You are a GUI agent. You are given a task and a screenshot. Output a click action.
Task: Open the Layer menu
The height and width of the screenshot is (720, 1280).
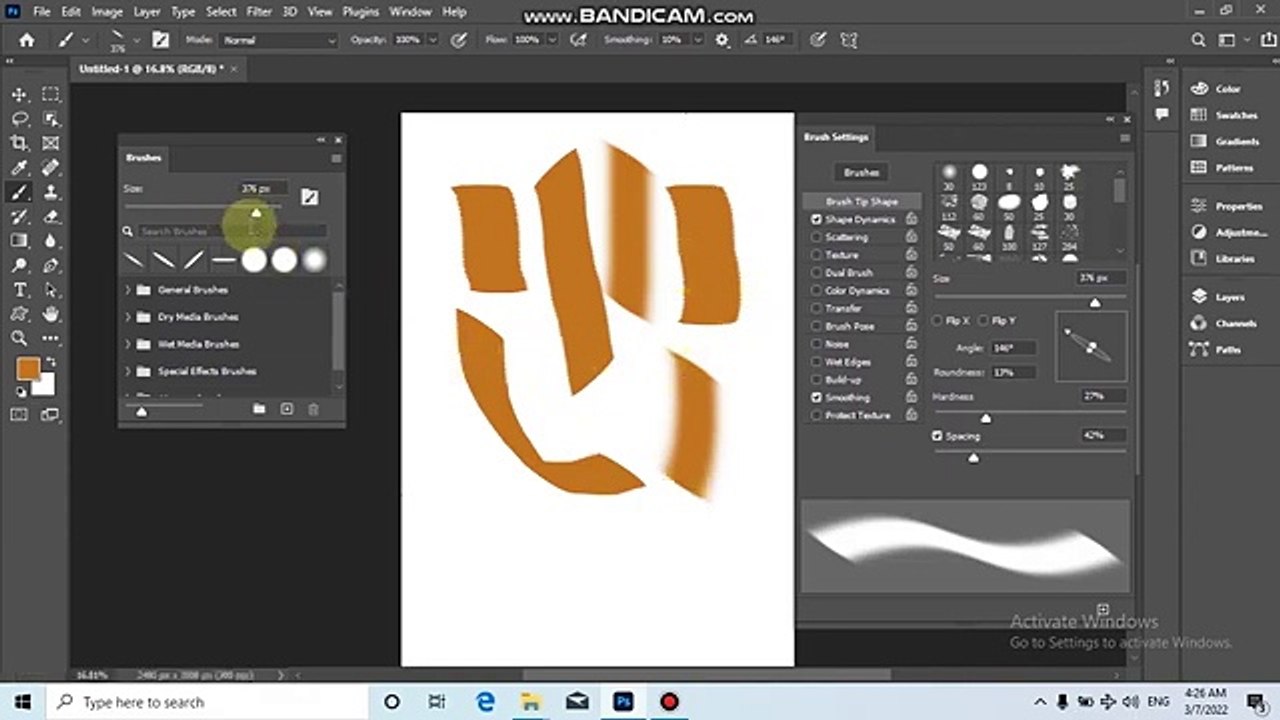tap(147, 12)
